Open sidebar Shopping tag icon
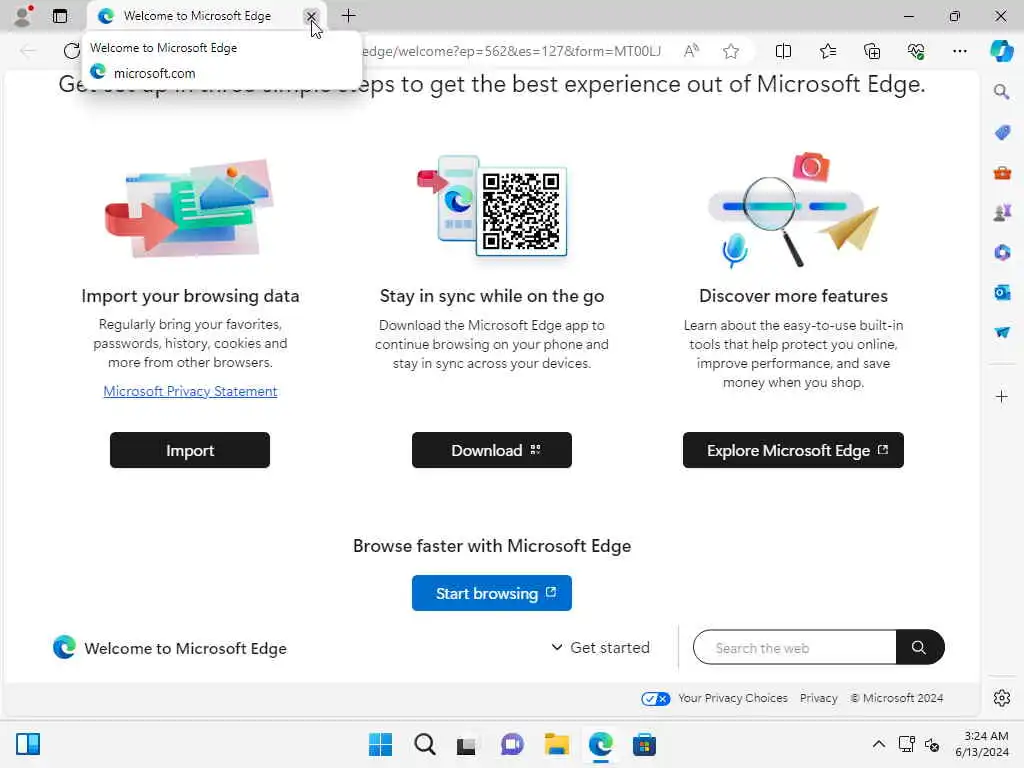 (x=1002, y=133)
